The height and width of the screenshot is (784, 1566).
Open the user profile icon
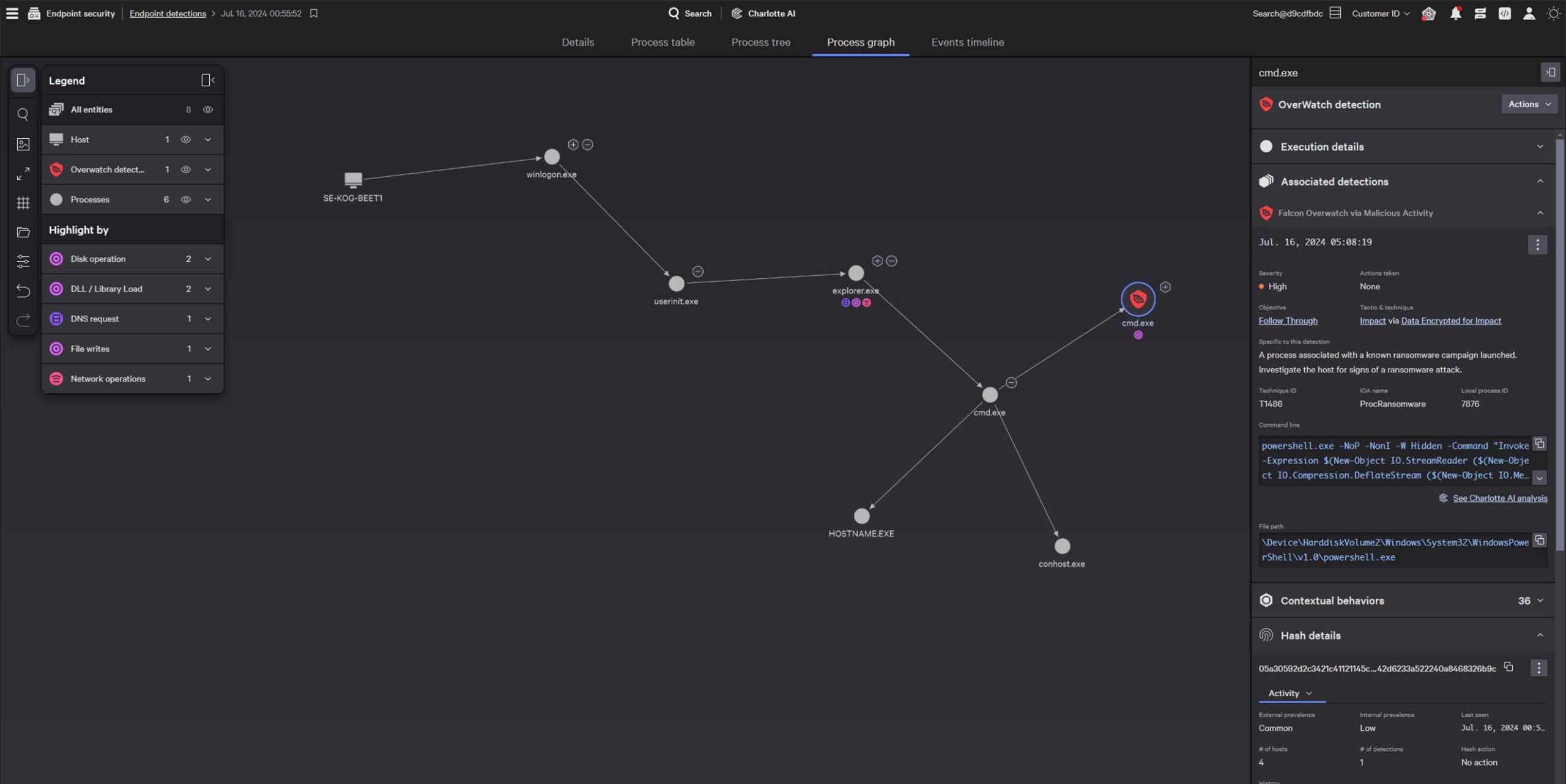coord(1528,13)
